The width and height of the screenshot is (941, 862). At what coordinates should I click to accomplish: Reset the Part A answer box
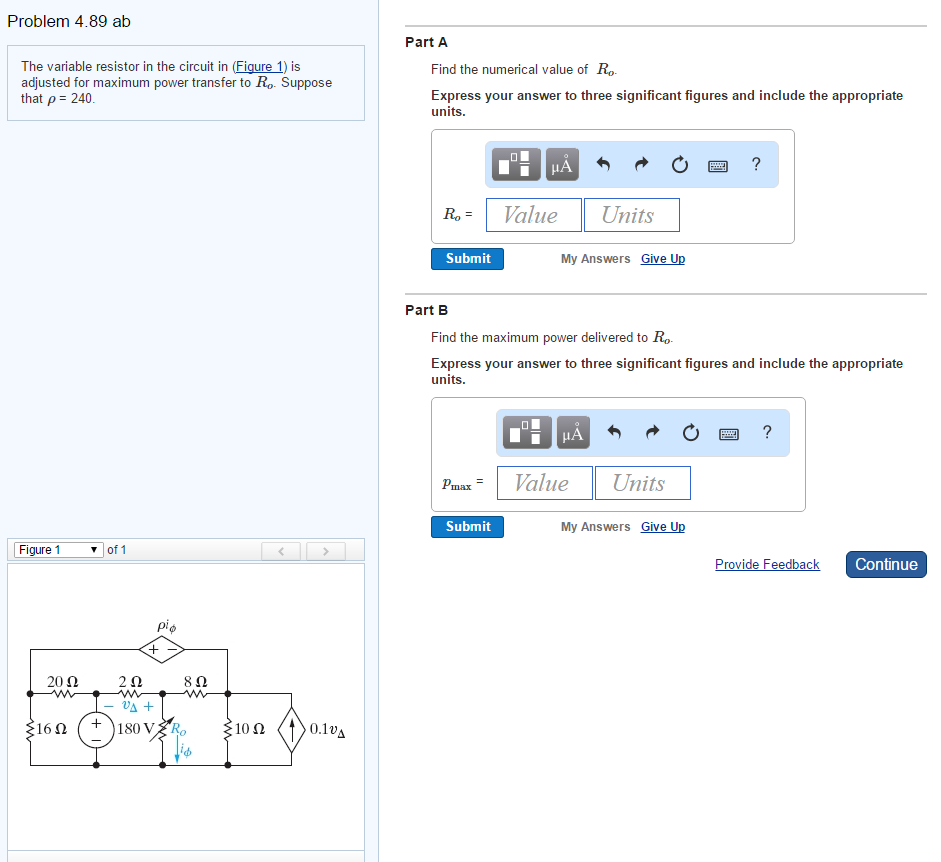679,164
